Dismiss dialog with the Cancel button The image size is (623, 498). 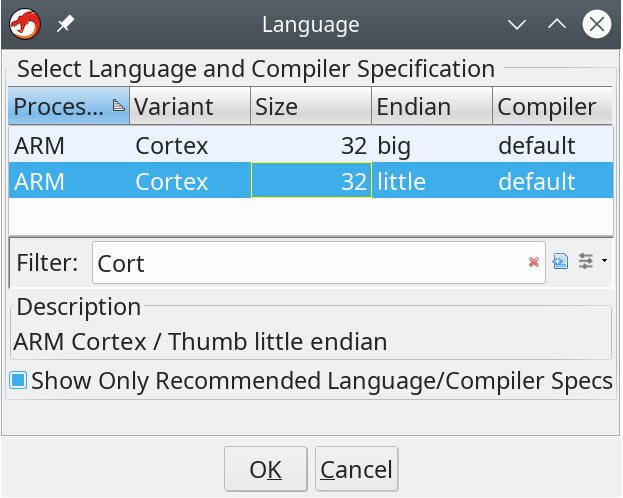356,469
